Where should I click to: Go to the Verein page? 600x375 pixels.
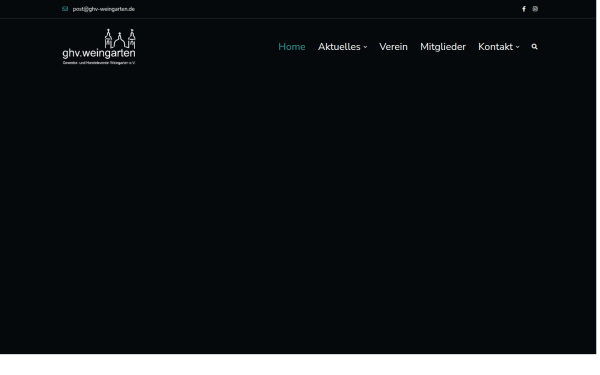coord(393,47)
